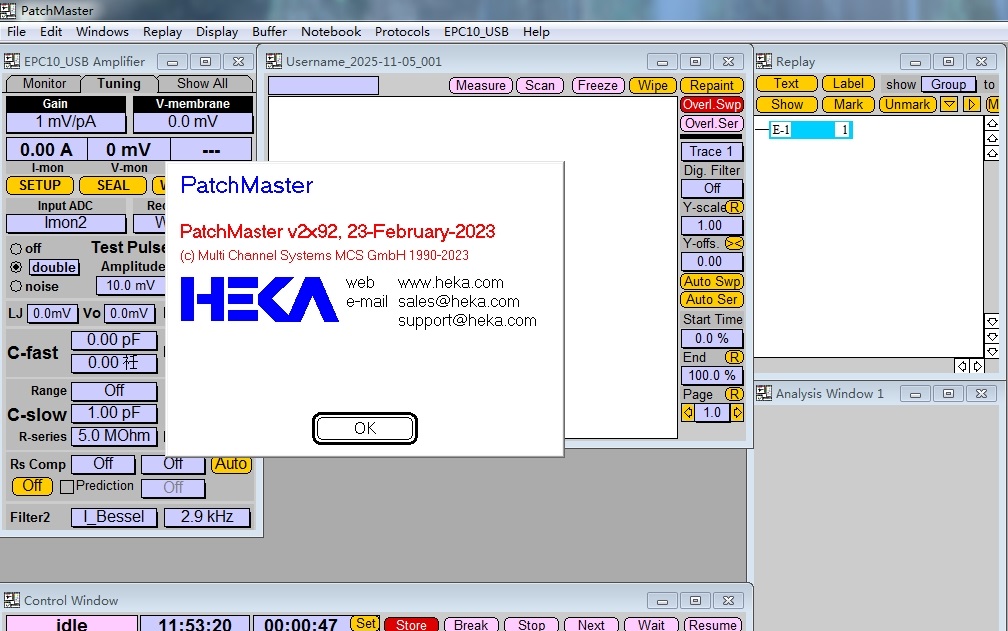The width and height of the screenshot is (1008, 631).
Task: Click the Replay right-triangle icon
Action: (970, 104)
